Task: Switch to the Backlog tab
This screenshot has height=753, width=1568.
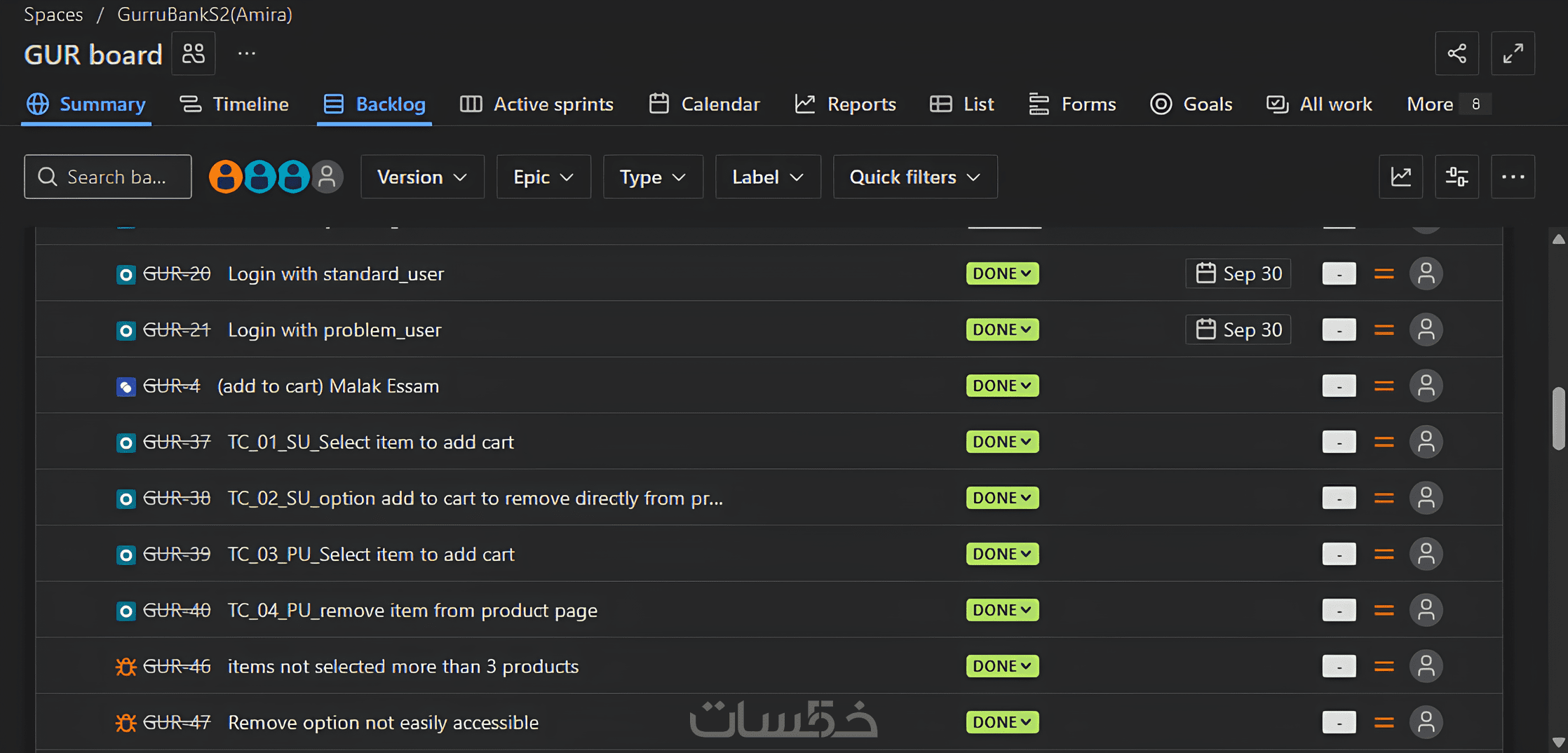Action: point(374,104)
